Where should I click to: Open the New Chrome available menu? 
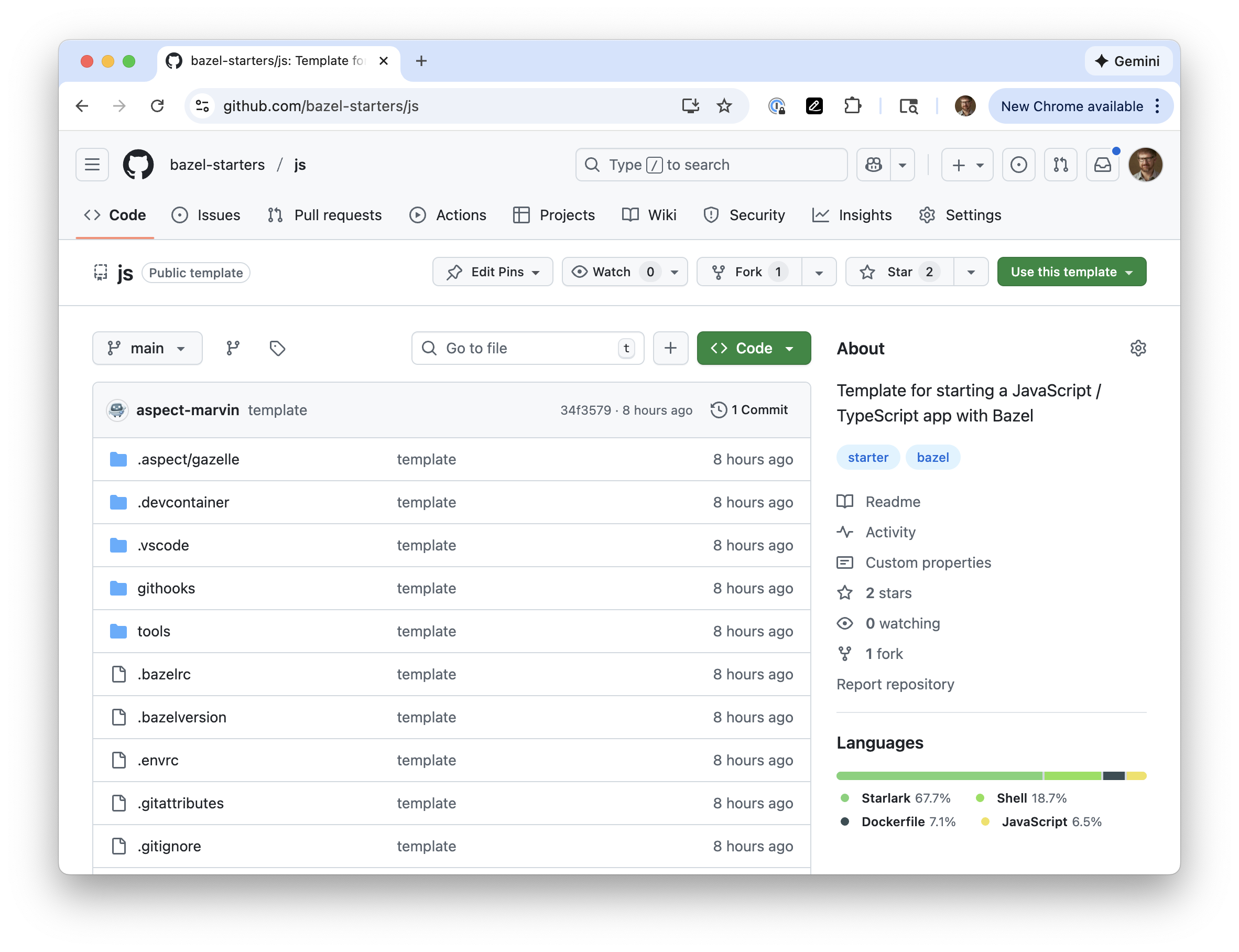(x=1080, y=106)
